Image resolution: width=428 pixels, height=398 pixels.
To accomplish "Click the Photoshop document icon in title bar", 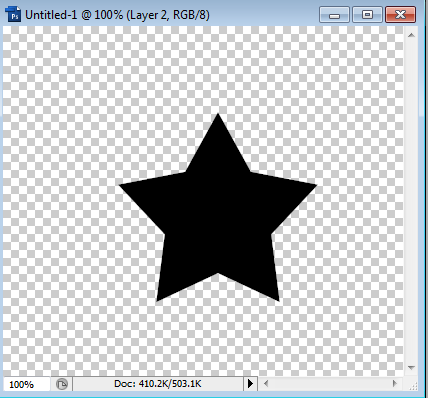I will [x=13, y=14].
